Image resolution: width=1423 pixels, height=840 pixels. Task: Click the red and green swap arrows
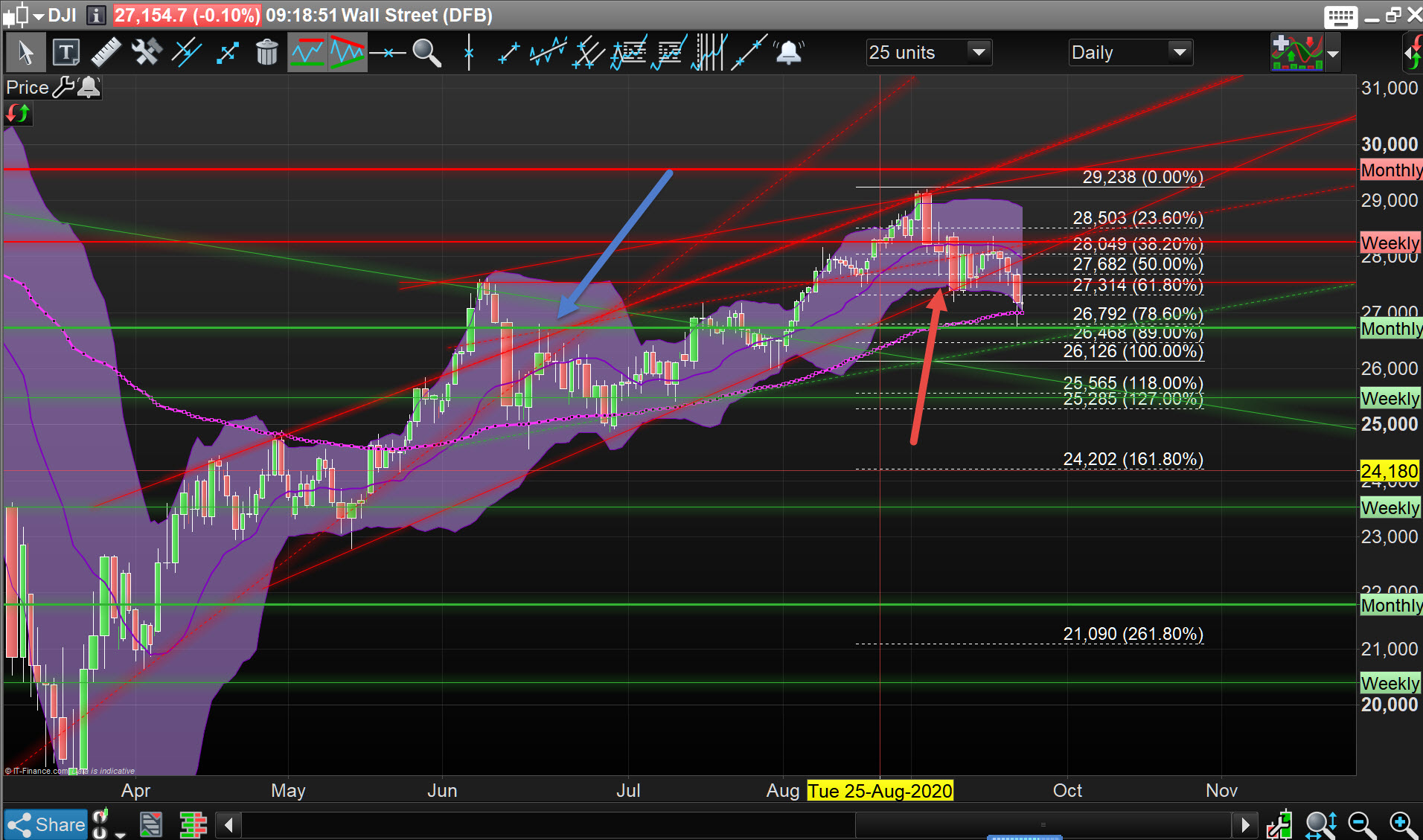(18, 114)
